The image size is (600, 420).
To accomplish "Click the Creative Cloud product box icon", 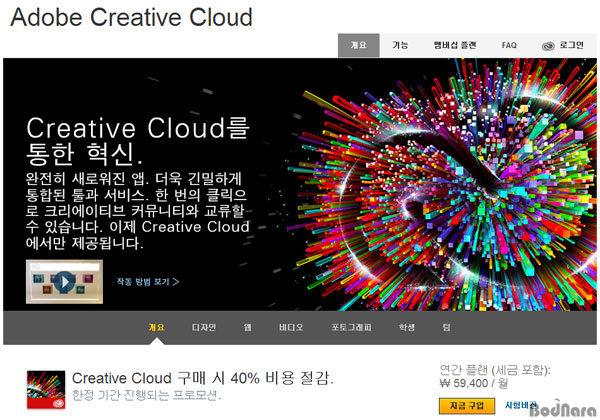I will coord(46,389).
